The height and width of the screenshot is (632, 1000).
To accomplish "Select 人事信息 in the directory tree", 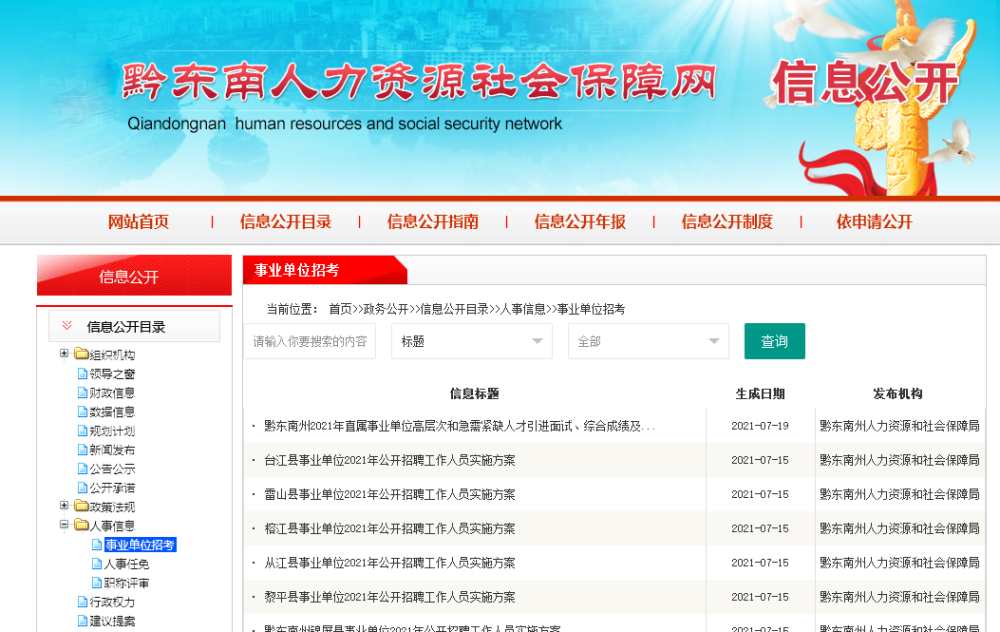I will 112,526.
